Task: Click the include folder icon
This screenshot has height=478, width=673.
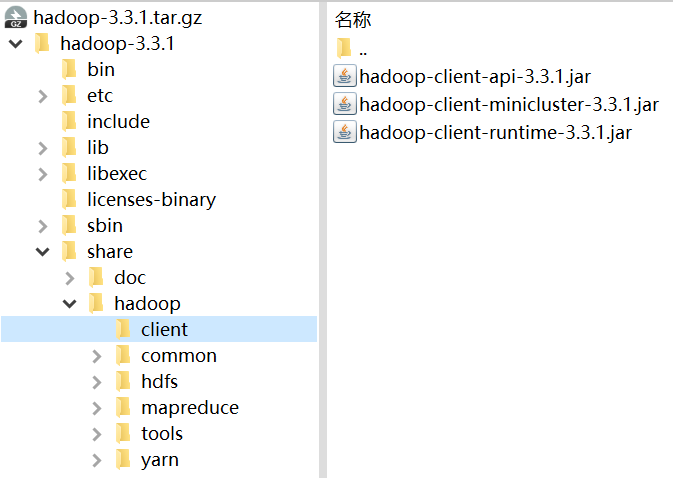Action: click(x=69, y=121)
